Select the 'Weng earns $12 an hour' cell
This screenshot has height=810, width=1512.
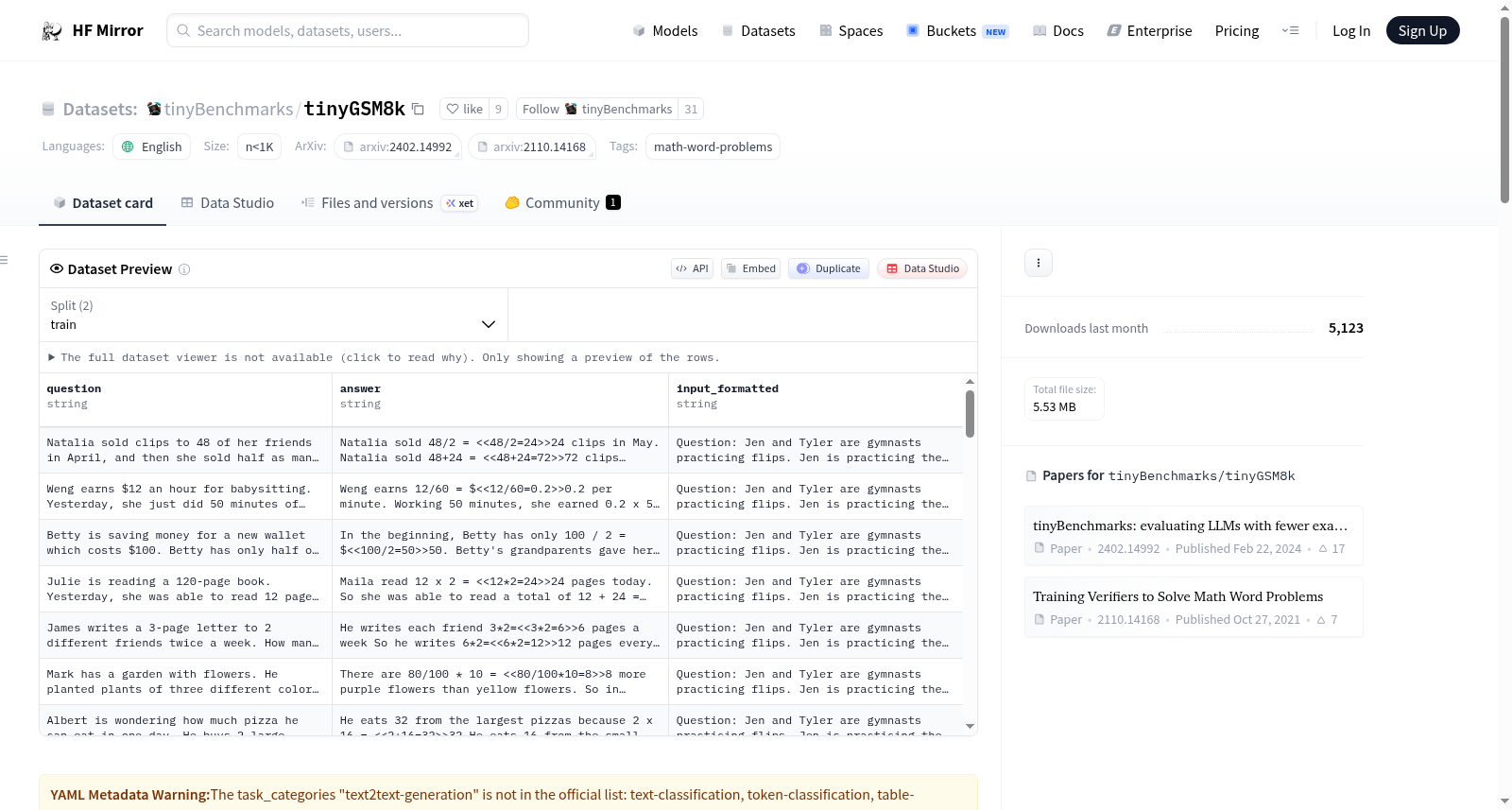coord(186,496)
